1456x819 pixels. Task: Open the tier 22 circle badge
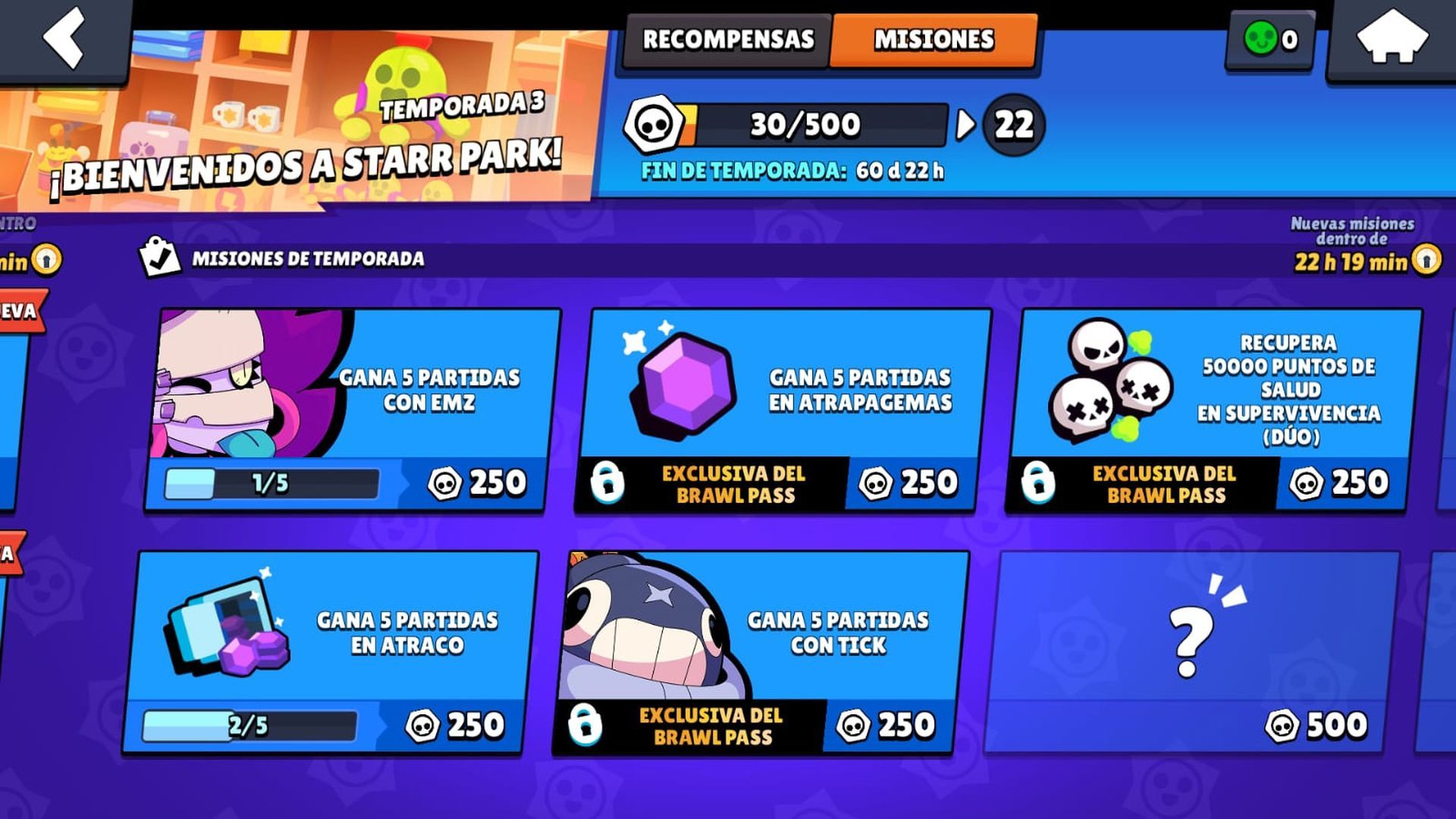[x=1013, y=124]
